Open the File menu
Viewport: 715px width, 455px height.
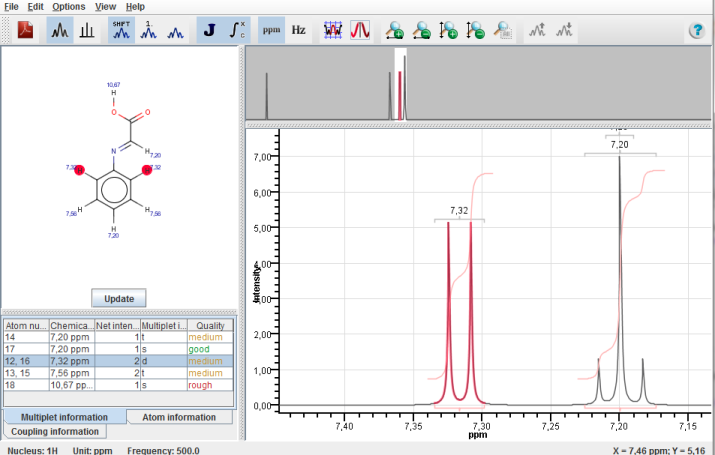click(11, 7)
